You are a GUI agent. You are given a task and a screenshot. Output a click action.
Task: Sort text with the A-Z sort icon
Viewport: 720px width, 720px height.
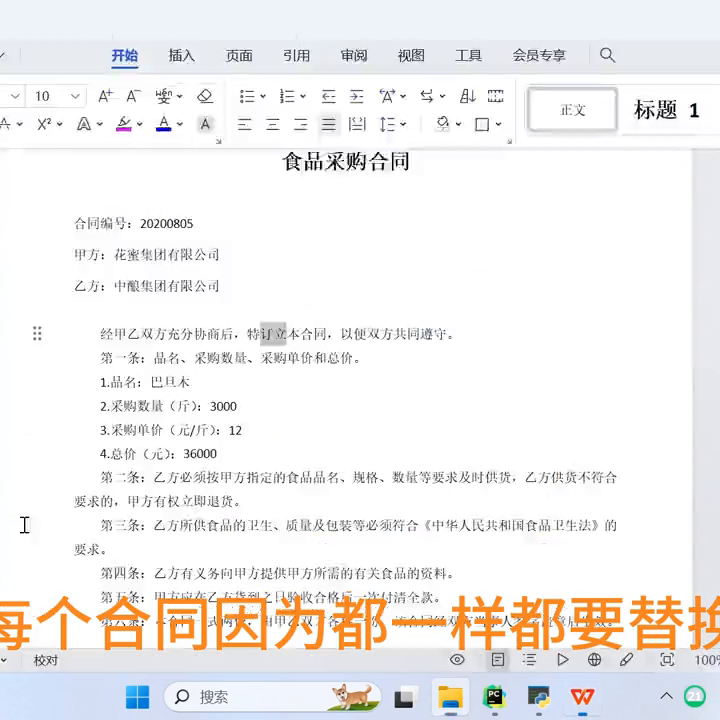coord(467,96)
